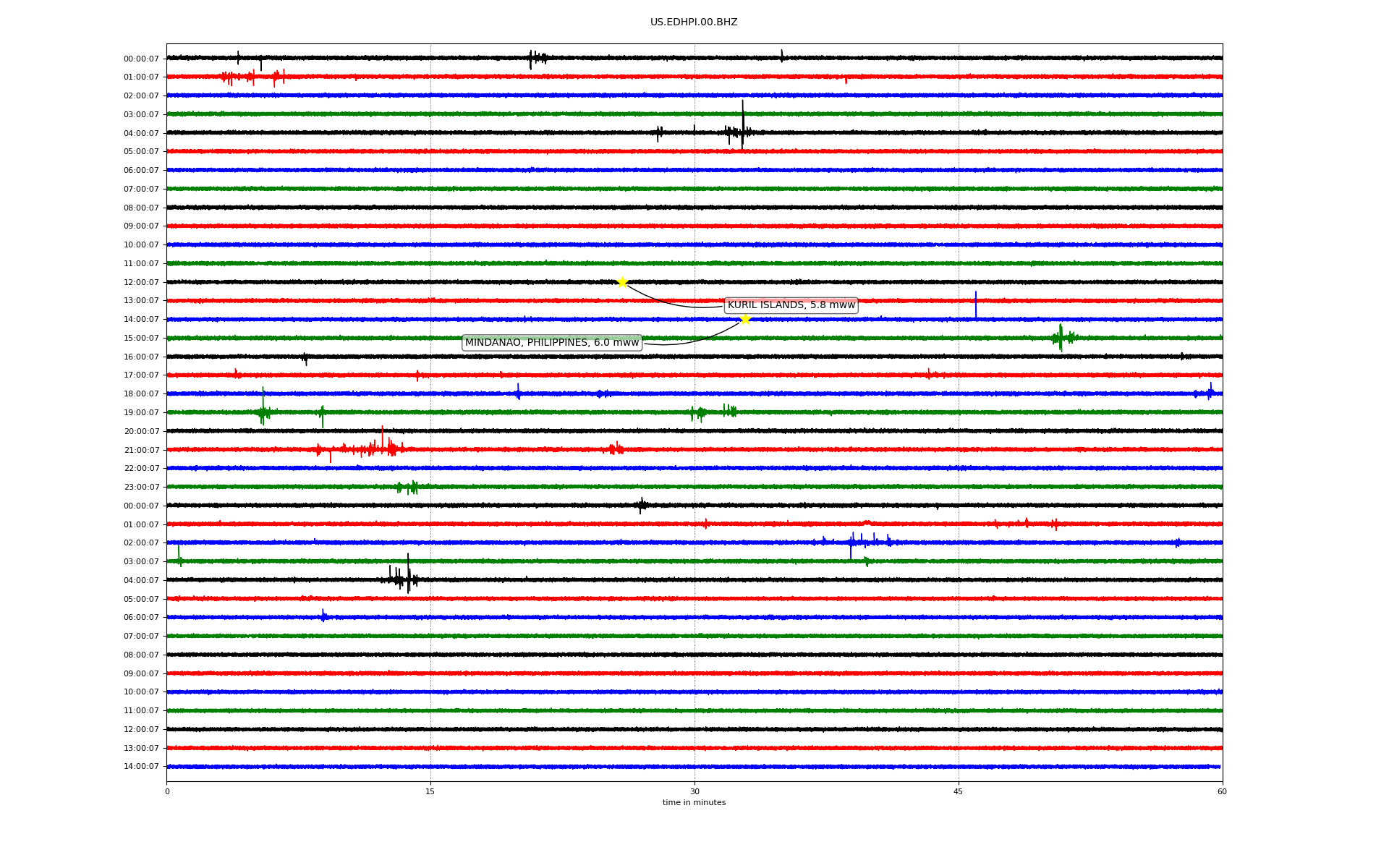The image size is (1389, 868).
Task: Click the green burst near the end of the 15:00:07 trace
Action: click(1061, 337)
